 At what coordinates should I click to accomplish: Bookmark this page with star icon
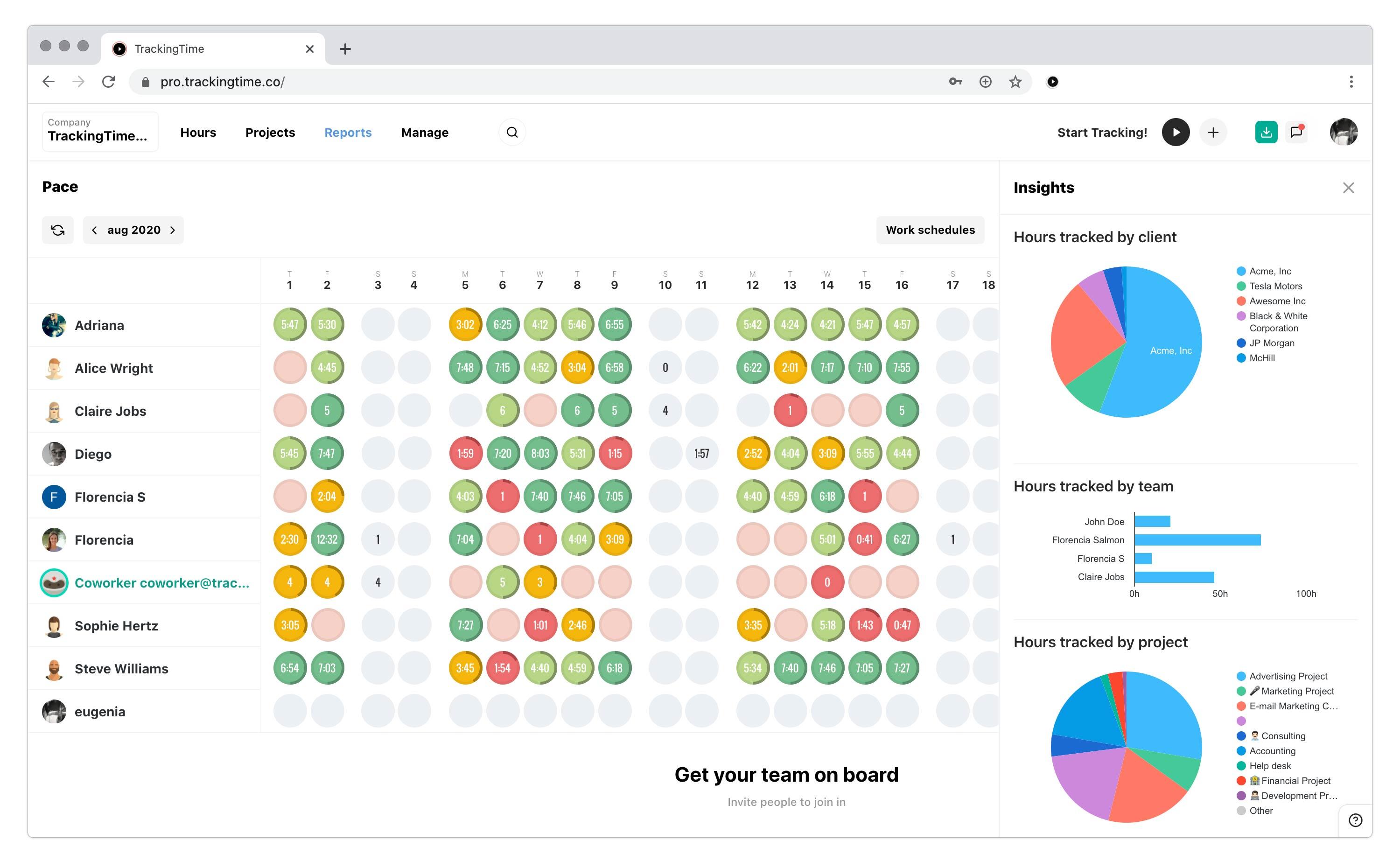(1015, 82)
